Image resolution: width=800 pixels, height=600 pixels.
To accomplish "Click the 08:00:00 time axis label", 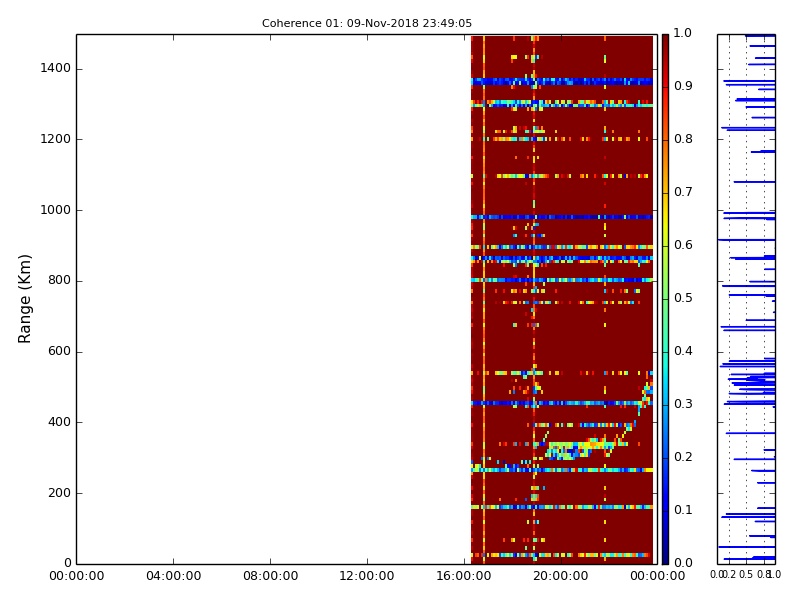I will (x=270, y=576).
